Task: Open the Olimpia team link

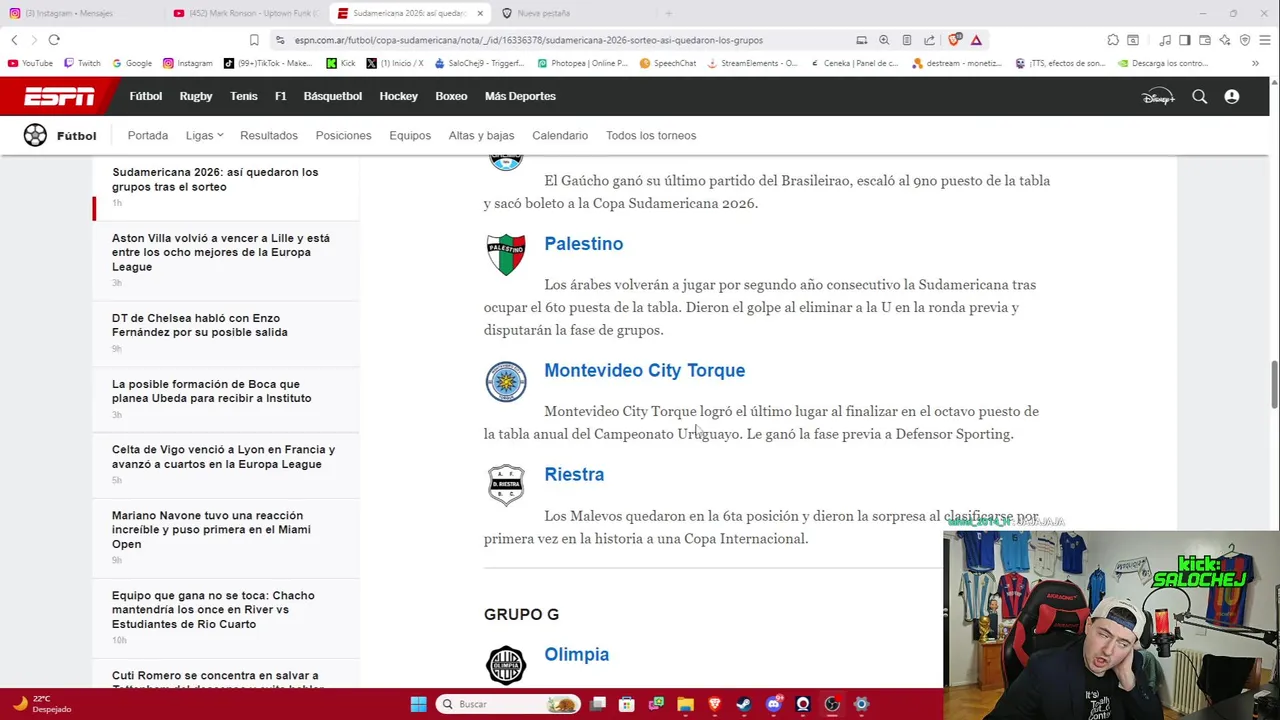Action: [x=577, y=654]
